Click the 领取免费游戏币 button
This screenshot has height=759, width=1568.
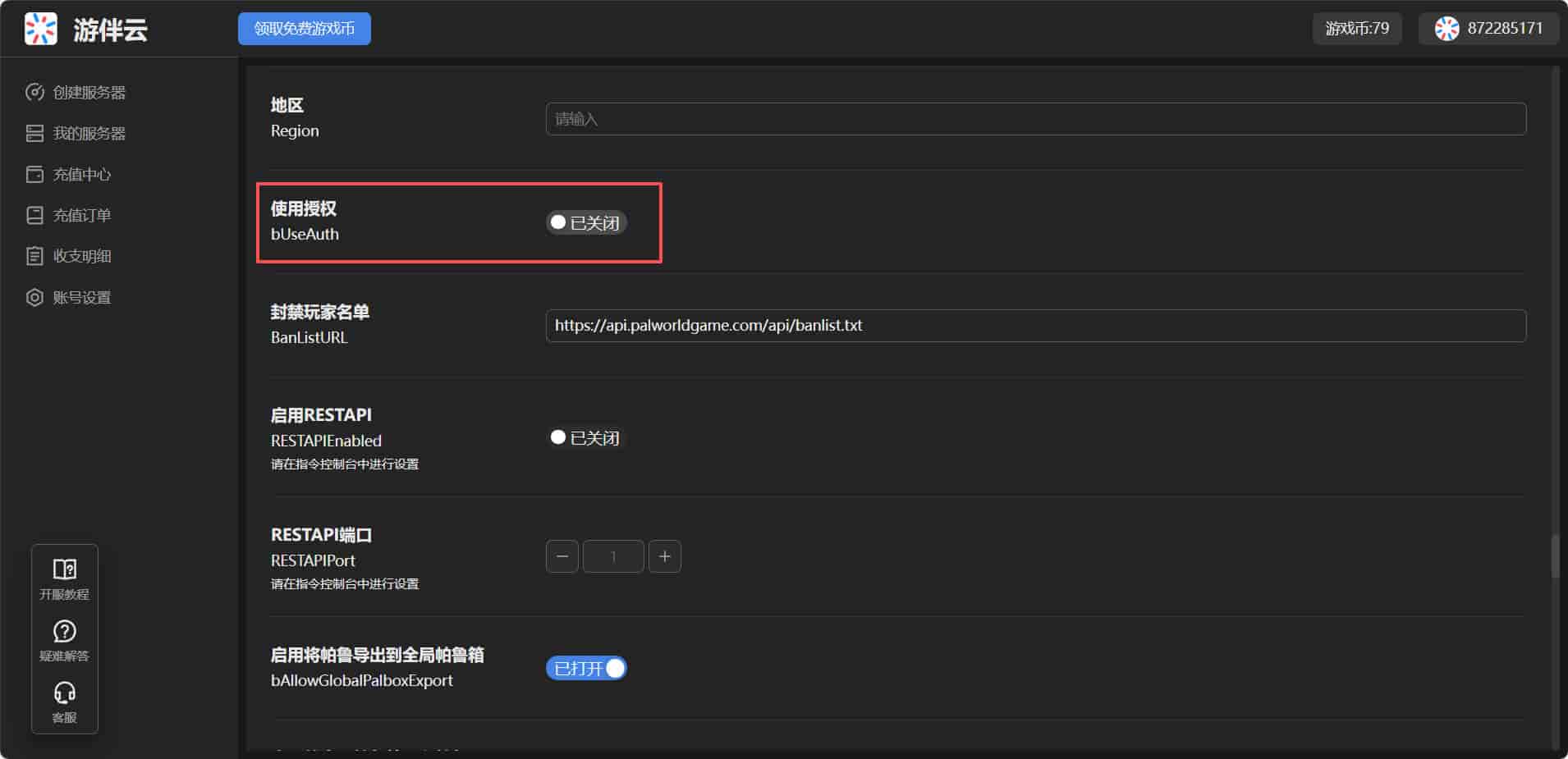point(304,29)
